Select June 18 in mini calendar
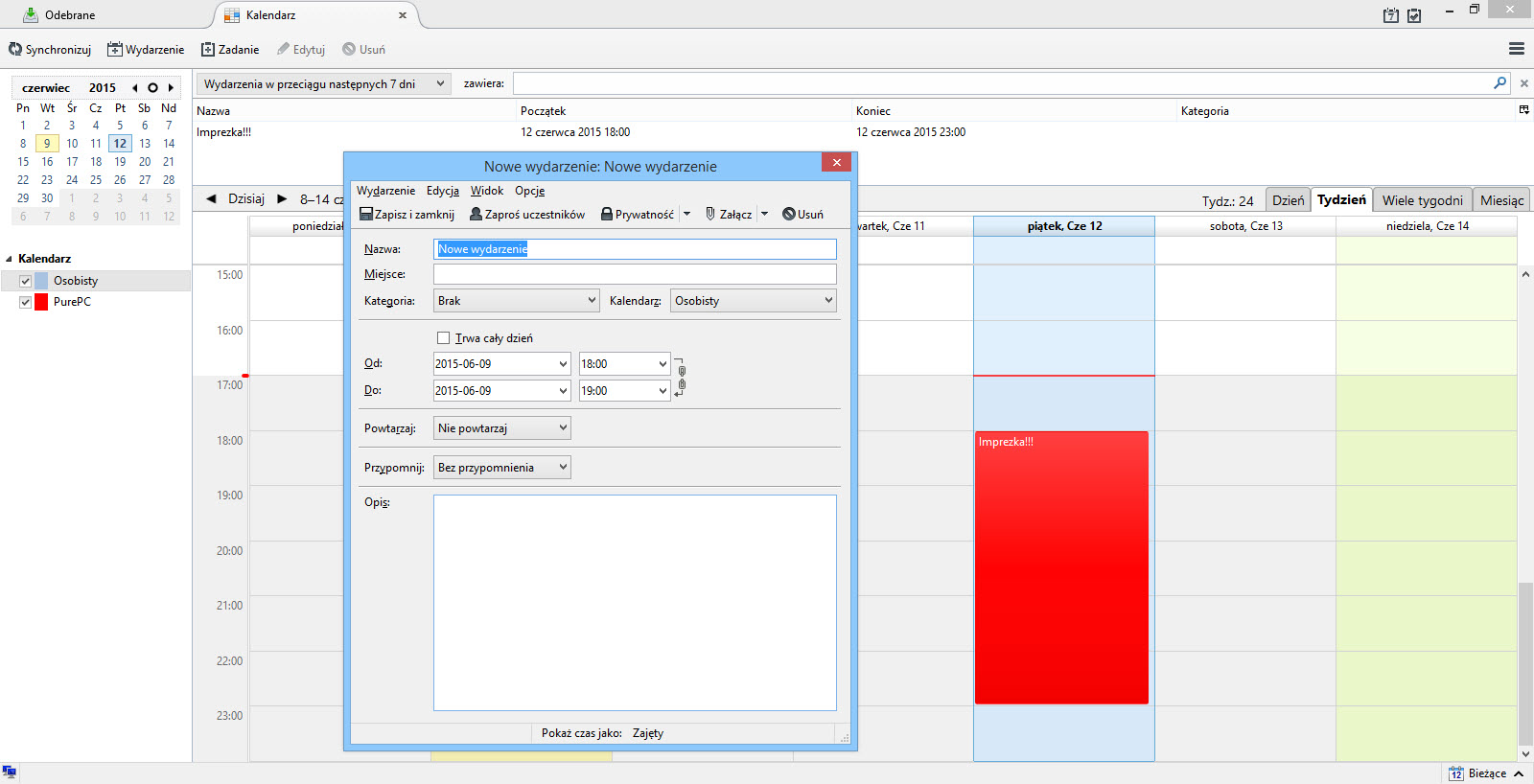1534x784 pixels. [96, 162]
